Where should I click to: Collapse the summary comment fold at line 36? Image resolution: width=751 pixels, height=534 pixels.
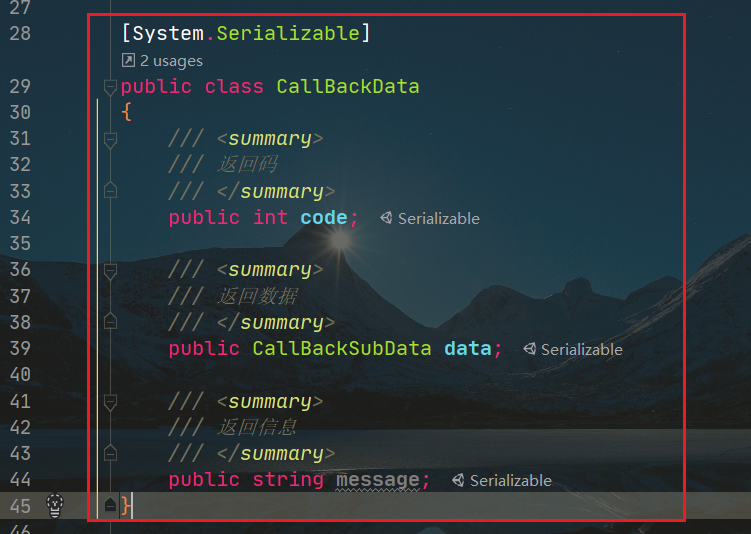[x=110, y=271]
